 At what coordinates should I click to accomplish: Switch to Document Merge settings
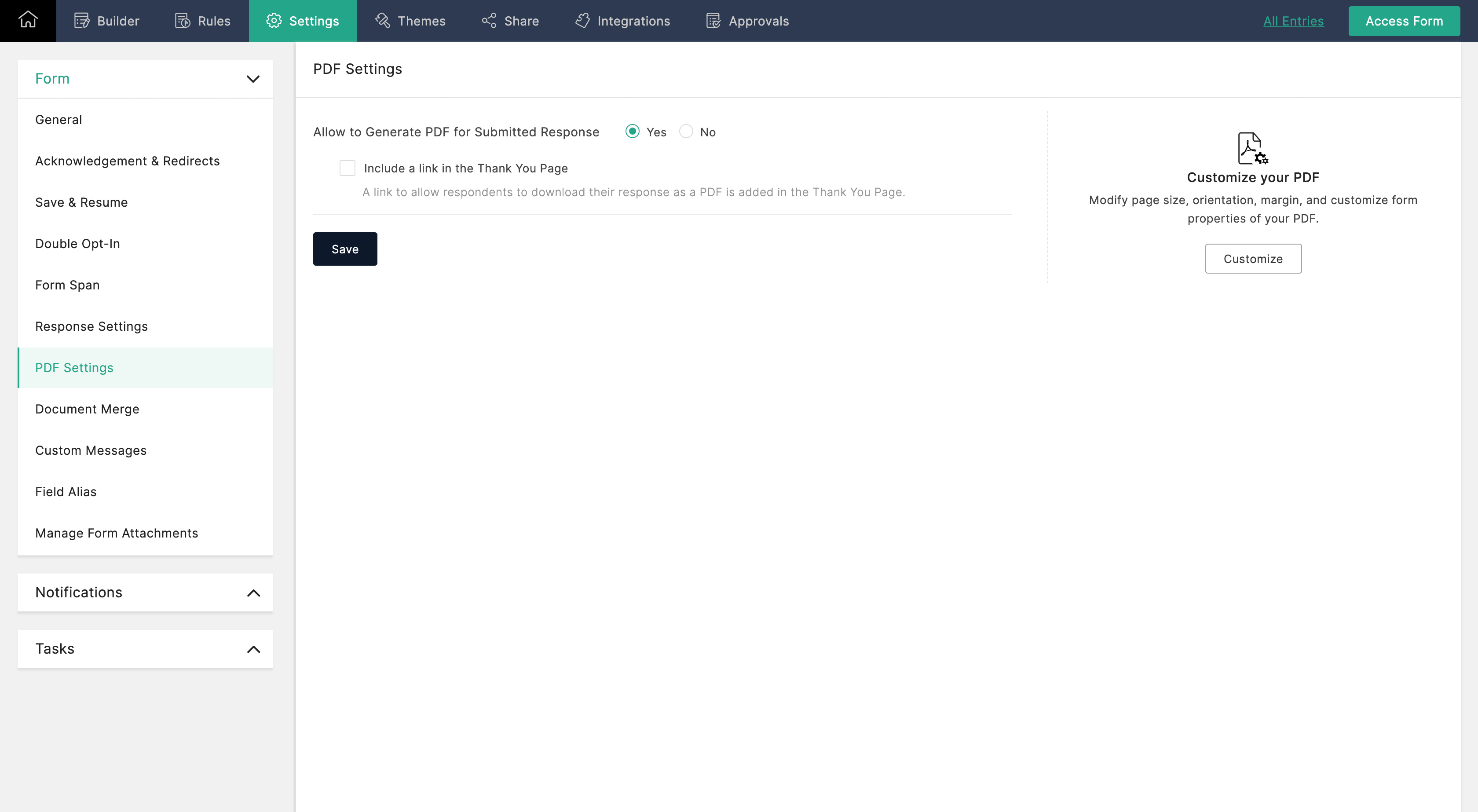[x=87, y=409]
